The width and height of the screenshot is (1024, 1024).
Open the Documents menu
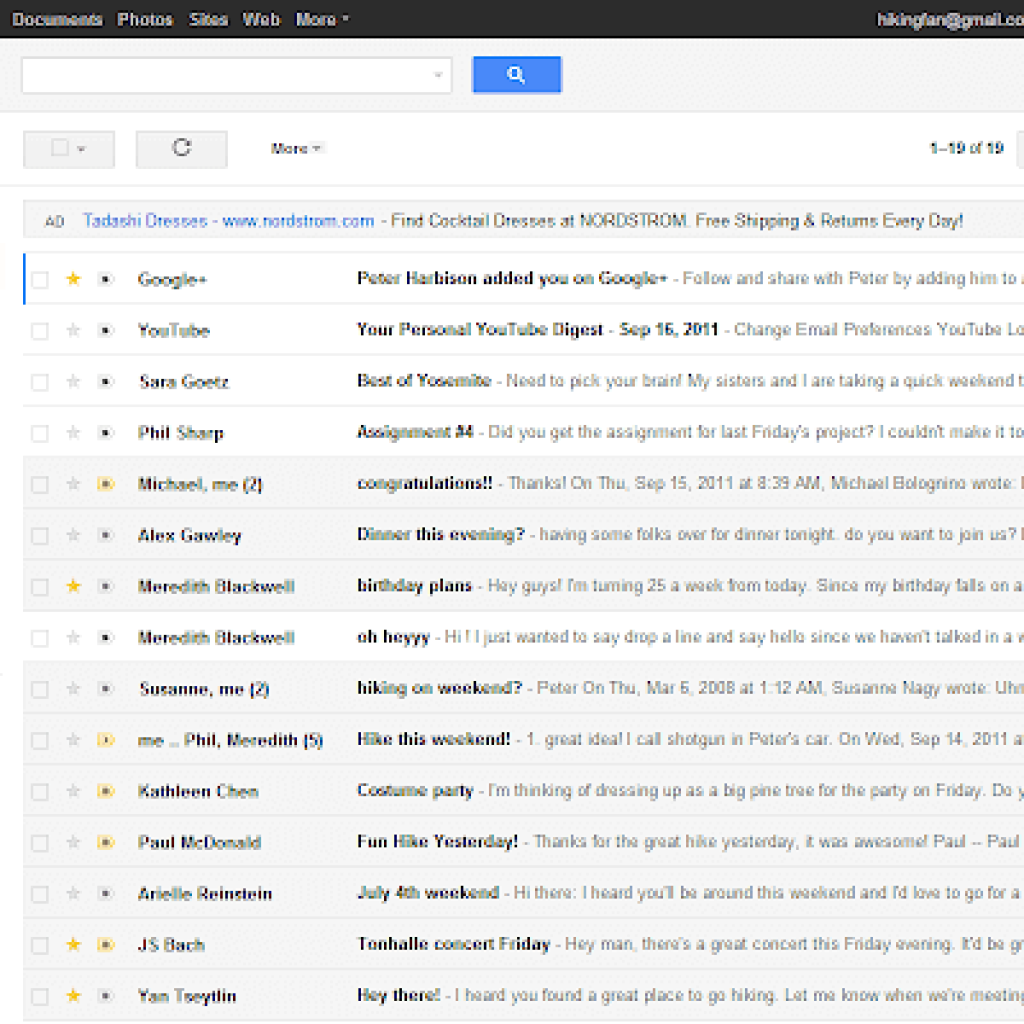point(57,18)
